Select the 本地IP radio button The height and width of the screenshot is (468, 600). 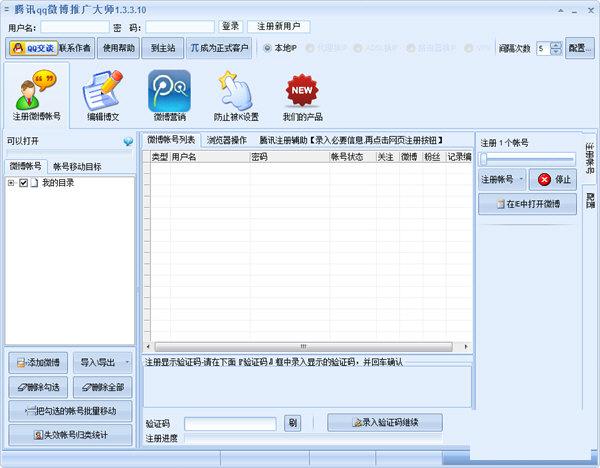[x=267, y=47]
